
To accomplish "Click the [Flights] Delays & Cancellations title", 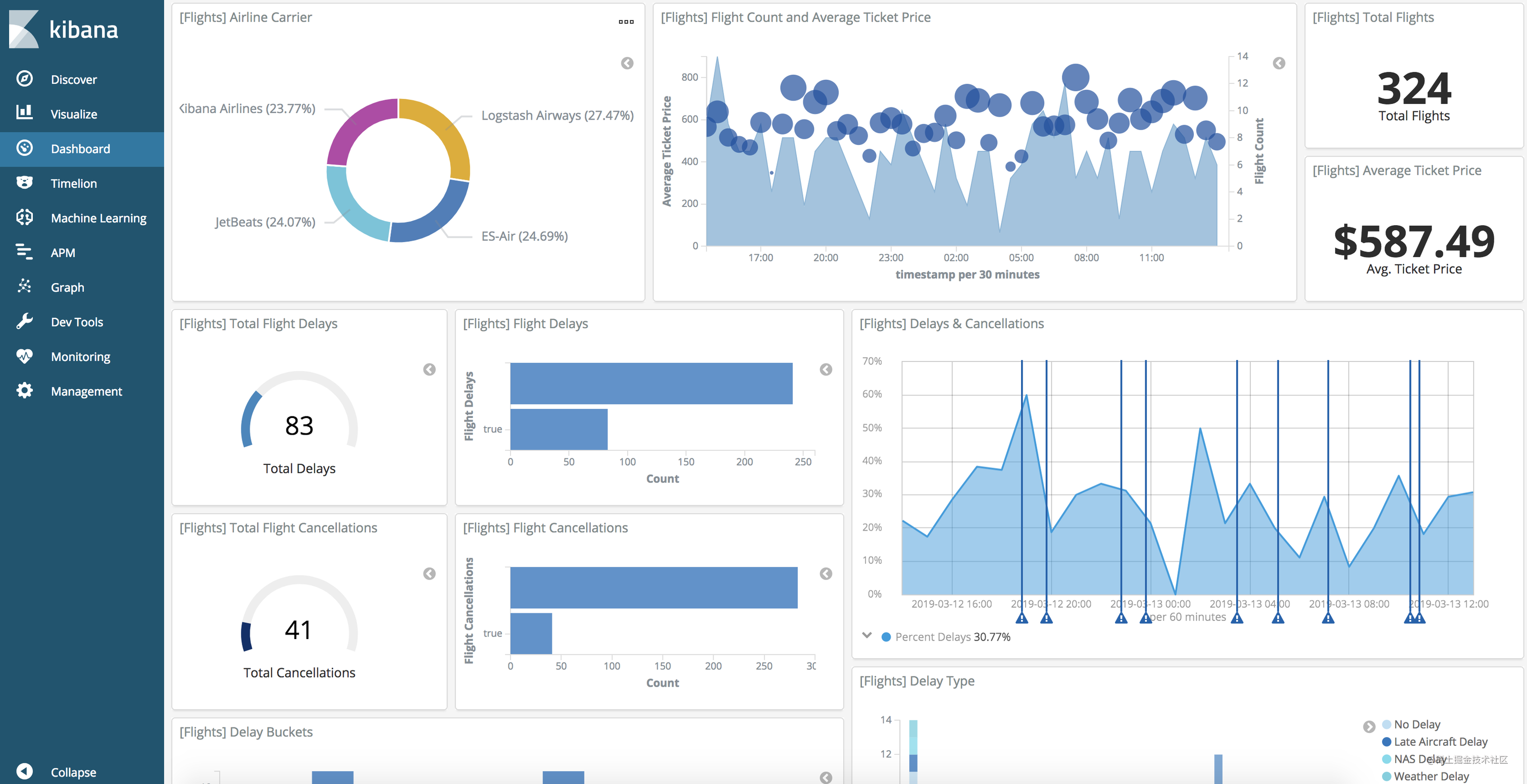I will click(x=951, y=324).
